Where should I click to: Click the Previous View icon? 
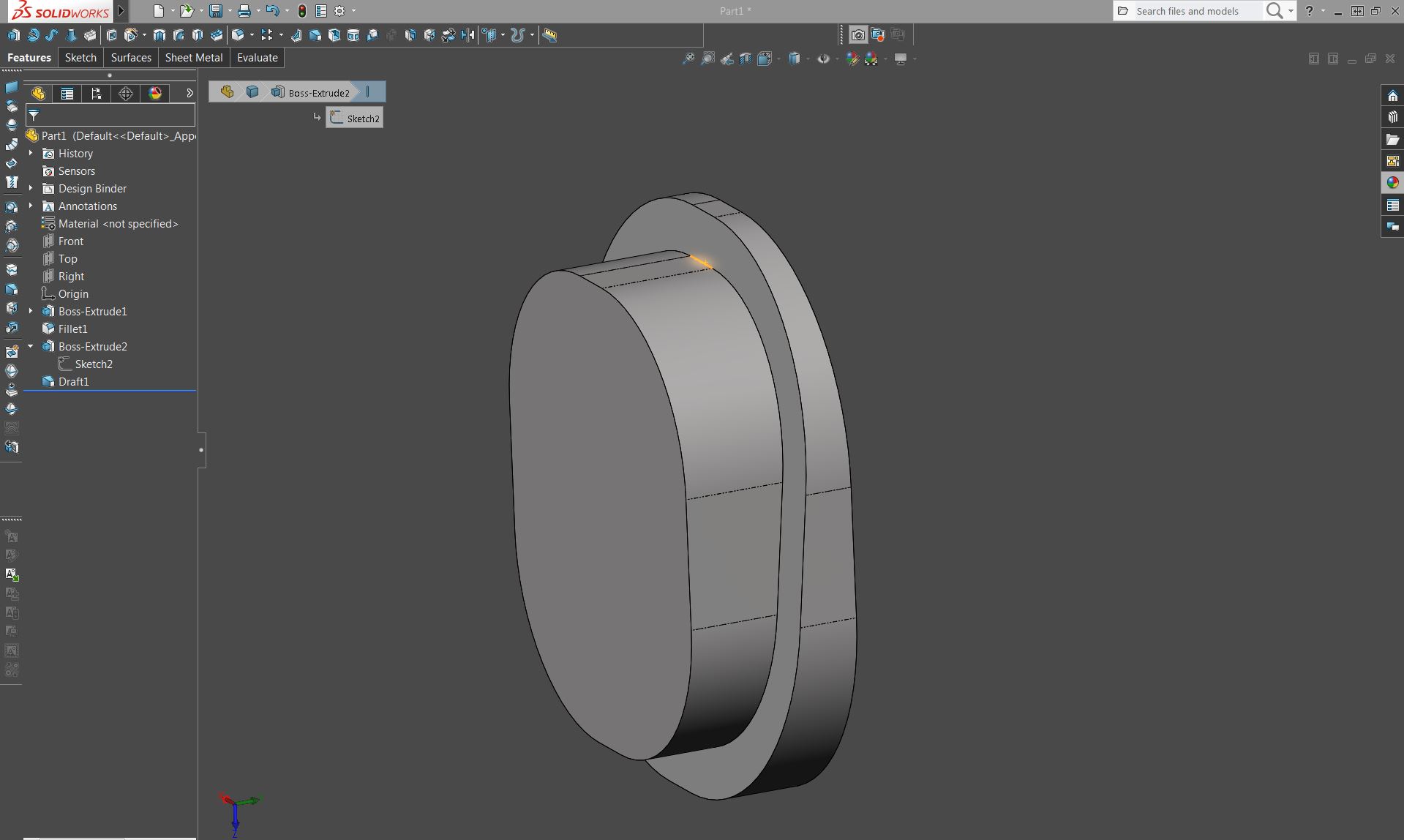click(x=727, y=59)
